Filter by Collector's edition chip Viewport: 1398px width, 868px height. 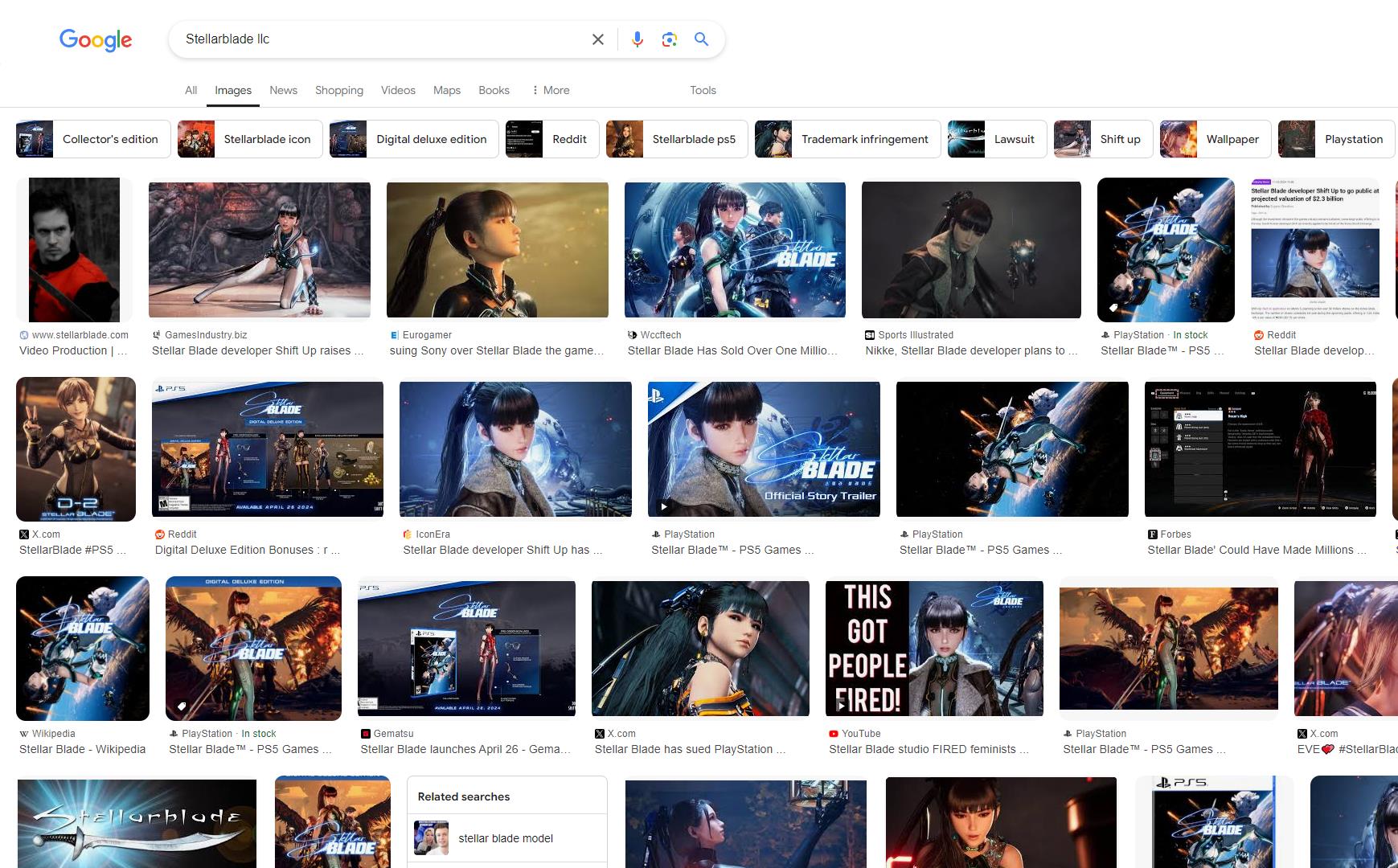click(x=93, y=139)
